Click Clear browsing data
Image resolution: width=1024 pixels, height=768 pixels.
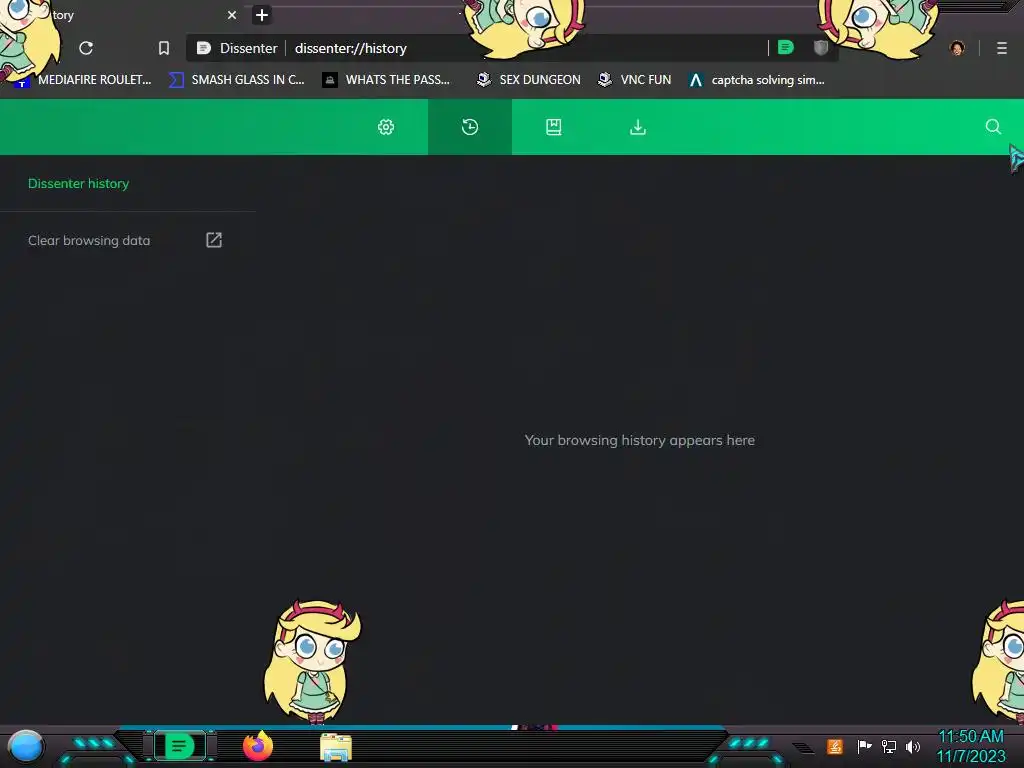(89, 240)
